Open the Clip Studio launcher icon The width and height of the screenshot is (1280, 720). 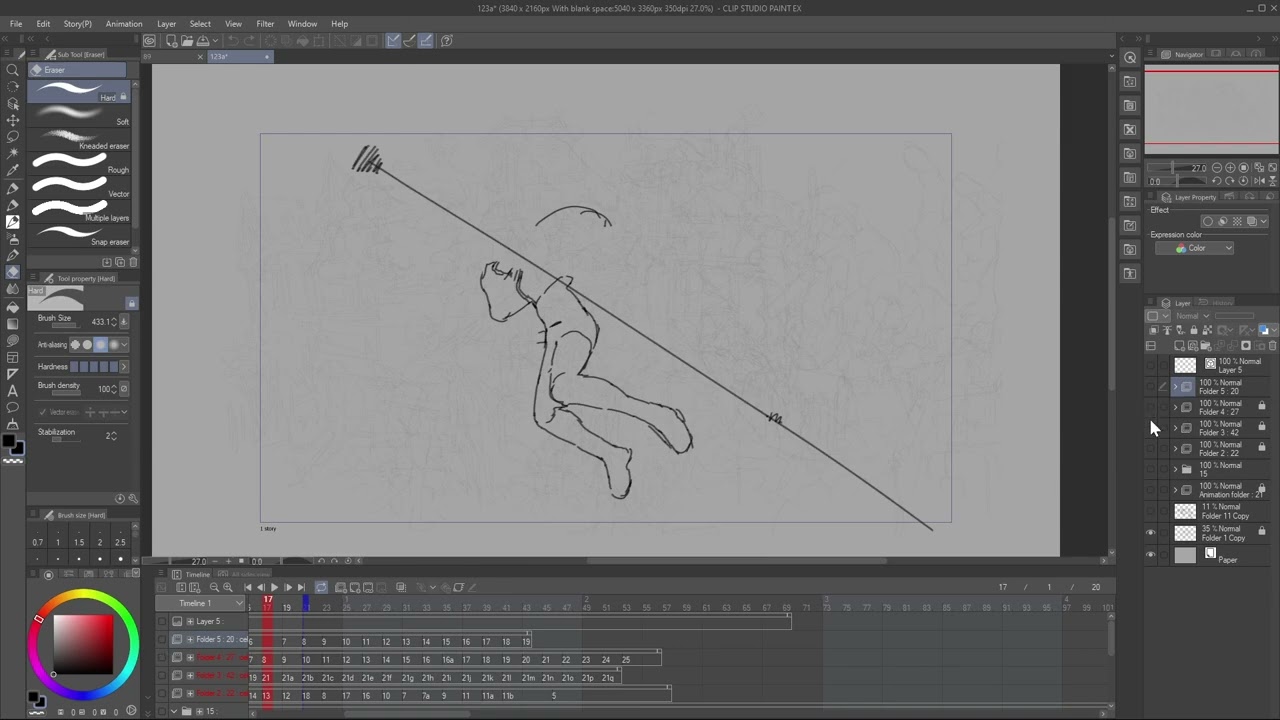point(149,41)
